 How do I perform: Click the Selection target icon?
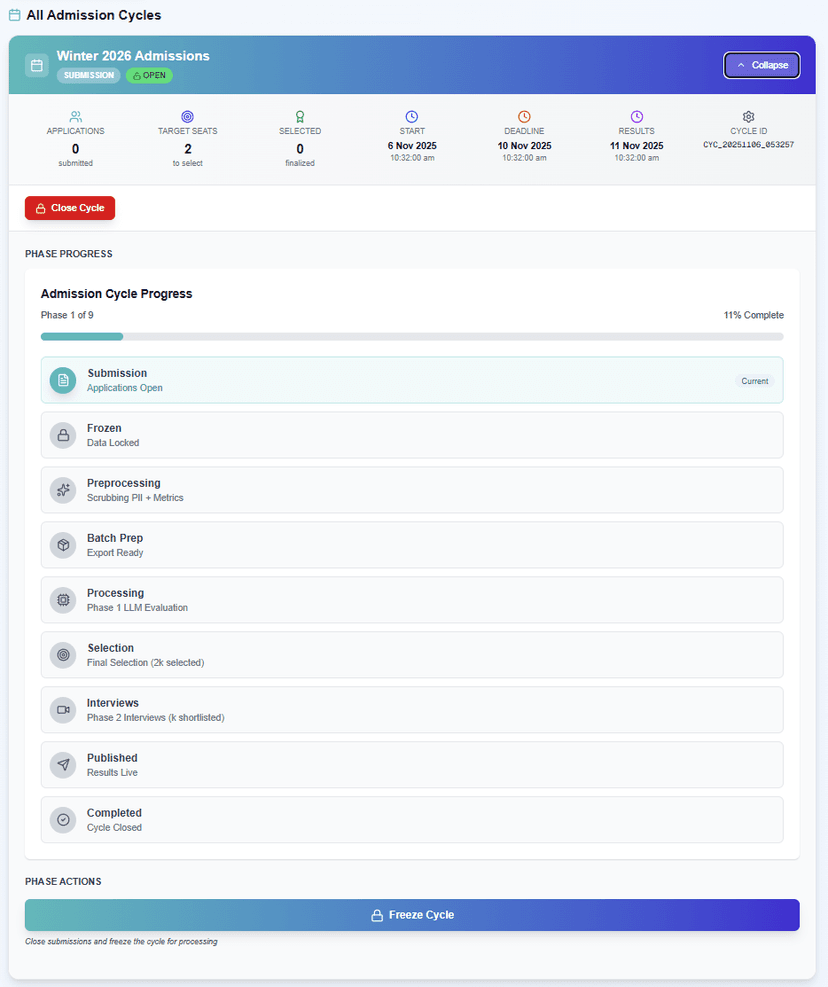(63, 655)
